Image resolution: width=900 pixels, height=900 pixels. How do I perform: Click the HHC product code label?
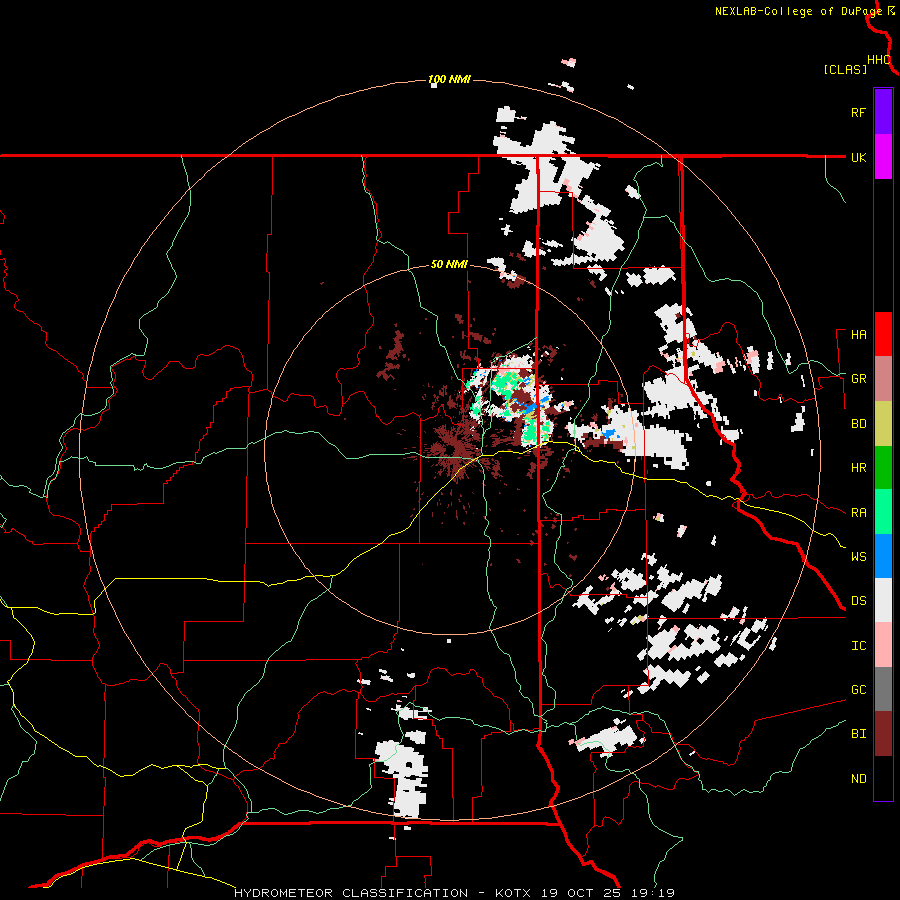(x=879, y=60)
